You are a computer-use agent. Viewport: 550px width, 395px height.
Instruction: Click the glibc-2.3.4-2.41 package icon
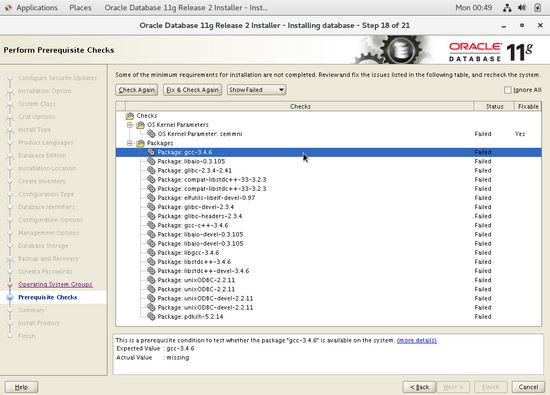pyautogui.click(x=151, y=170)
